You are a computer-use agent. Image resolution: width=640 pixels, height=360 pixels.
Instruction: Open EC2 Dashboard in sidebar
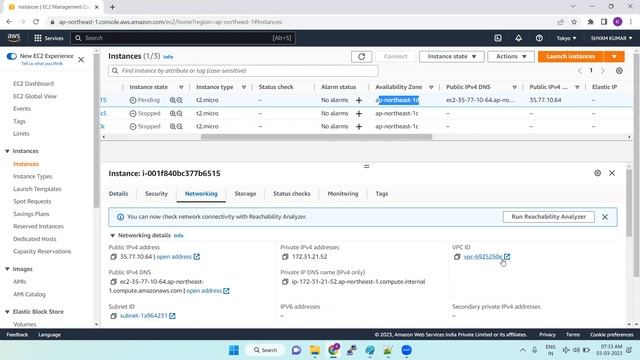33,84
